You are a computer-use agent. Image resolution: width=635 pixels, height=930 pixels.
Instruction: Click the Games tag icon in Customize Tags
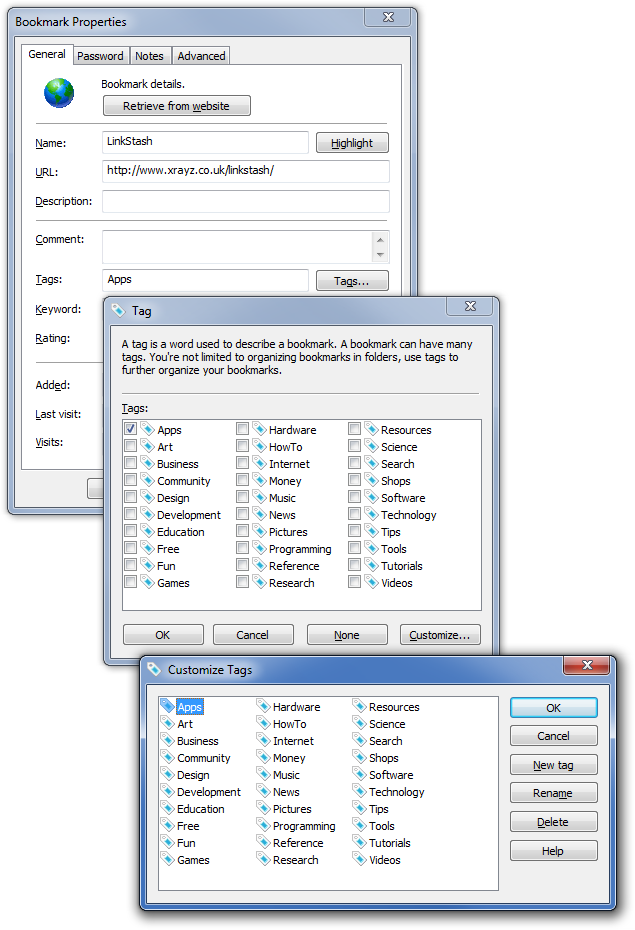coord(167,860)
